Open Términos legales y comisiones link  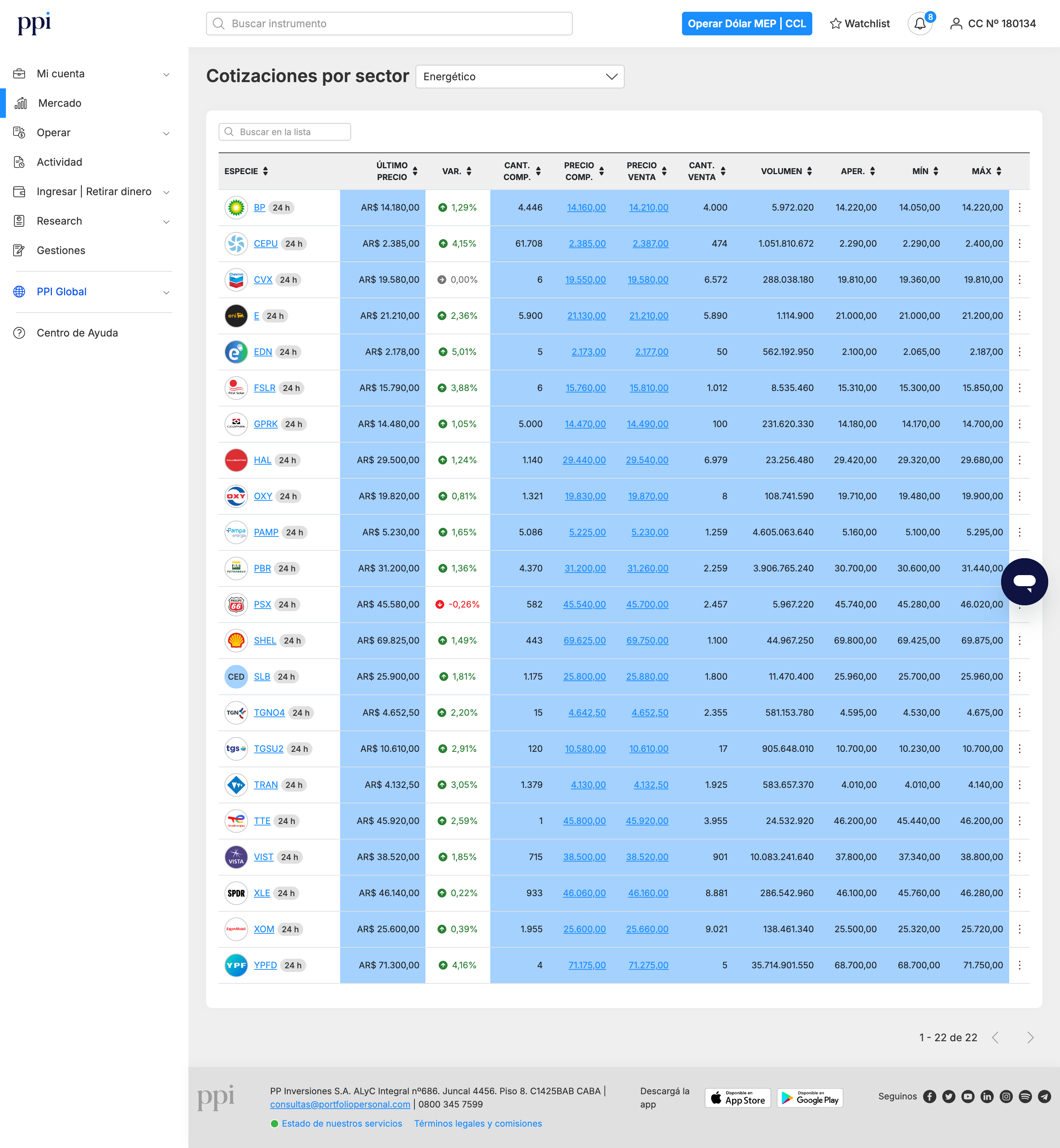click(x=478, y=1123)
